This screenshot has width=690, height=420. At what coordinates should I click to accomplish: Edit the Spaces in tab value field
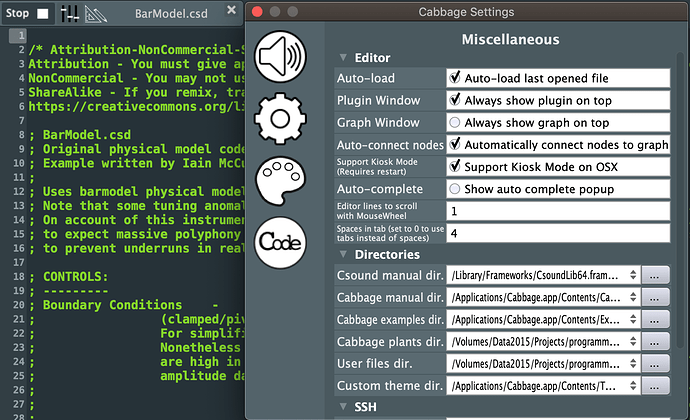[558, 233]
